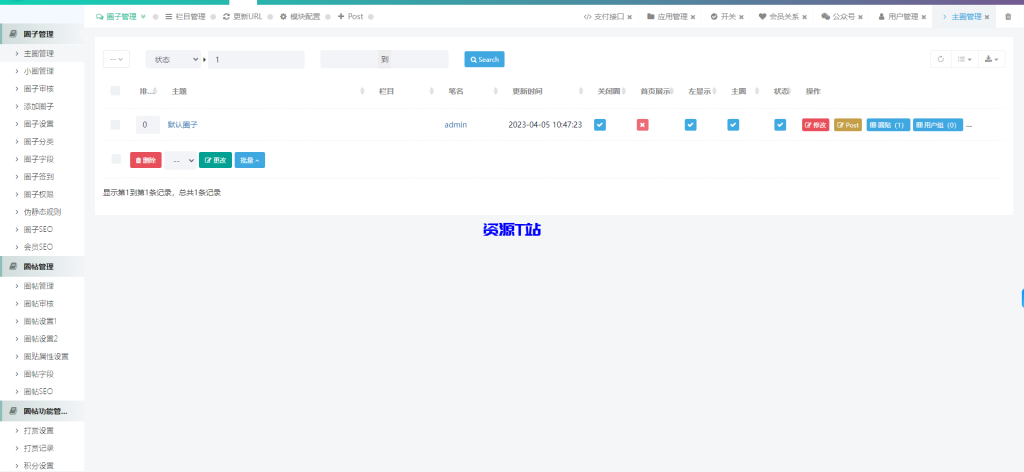Close the 公众号 tab
The height and width of the screenshot is (472, 1024).
coord(860,17)
